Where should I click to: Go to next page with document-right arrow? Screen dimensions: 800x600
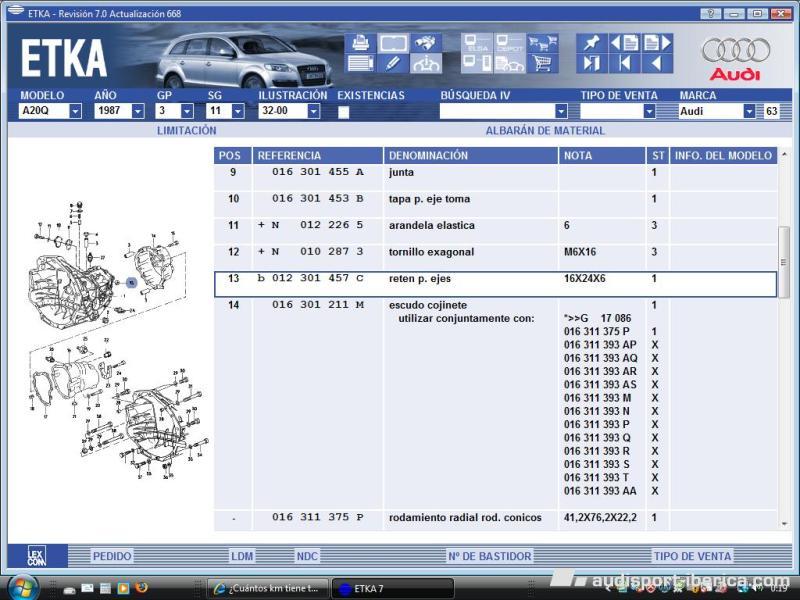657,43
